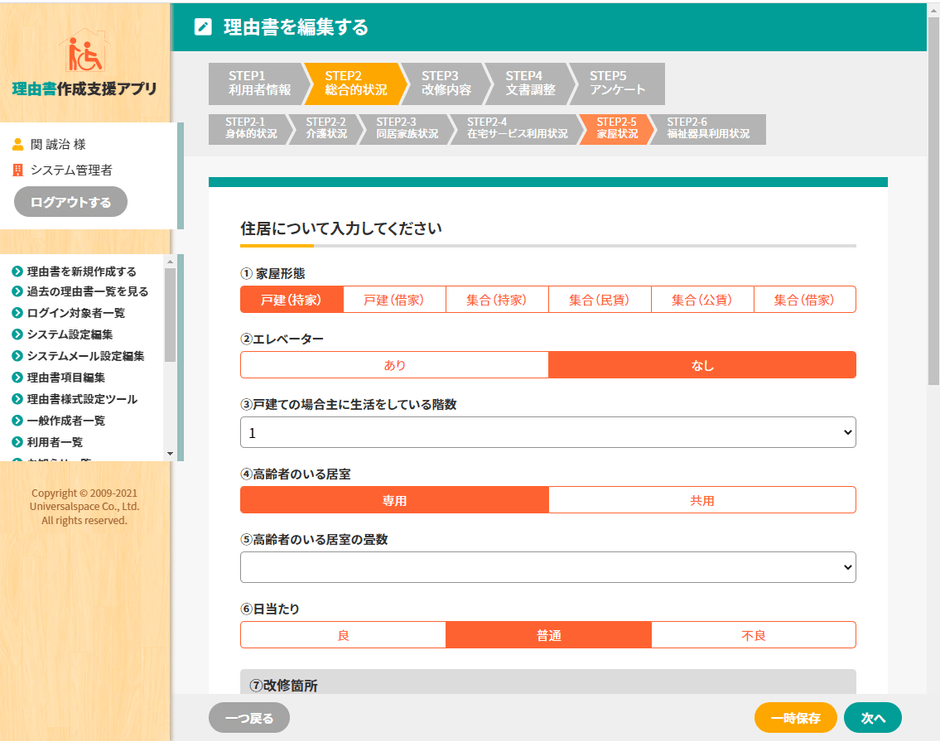Viewport: 940px width, 741px height.
Task: Click the orange user profile icon
Action: coord(17,144)
